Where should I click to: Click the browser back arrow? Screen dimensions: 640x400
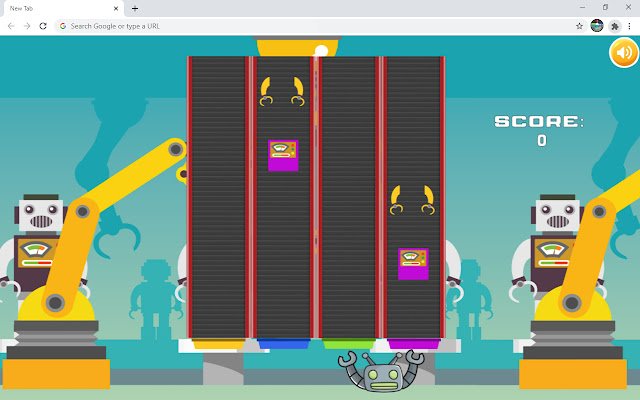tap(11, 26)
